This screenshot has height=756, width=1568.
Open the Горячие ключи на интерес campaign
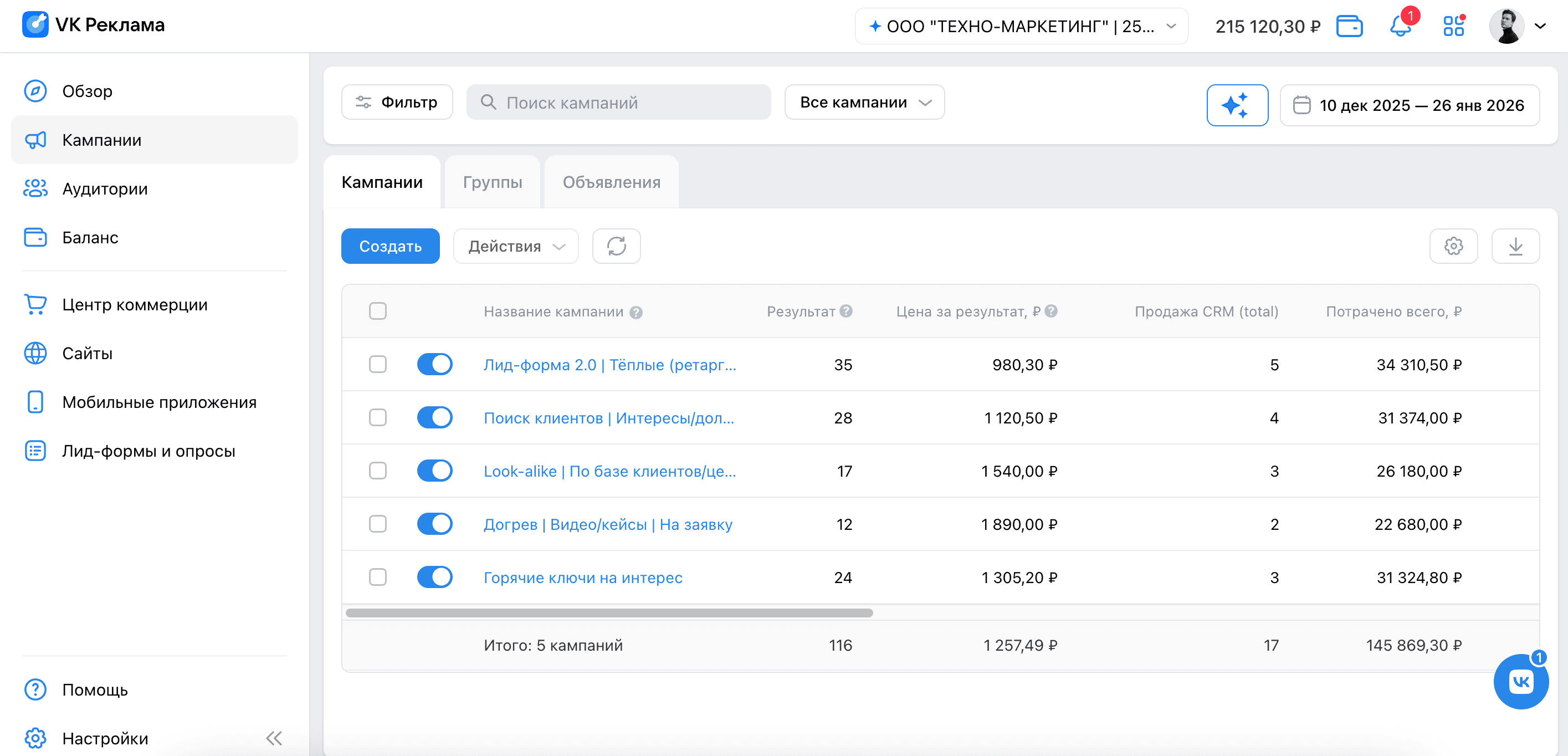click(582, 577)
